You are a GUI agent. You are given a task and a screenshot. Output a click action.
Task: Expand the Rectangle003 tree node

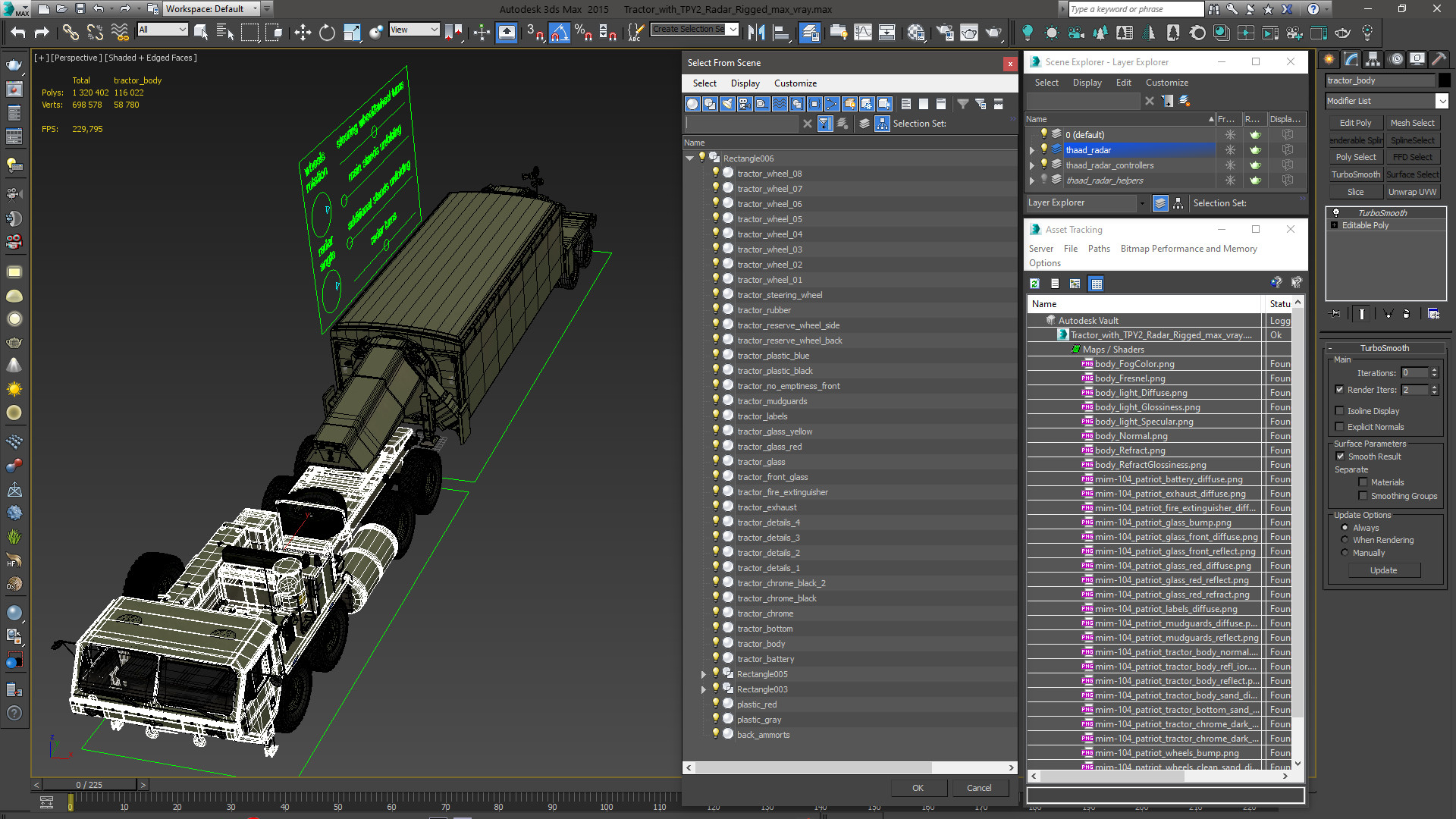click(704, 689)
